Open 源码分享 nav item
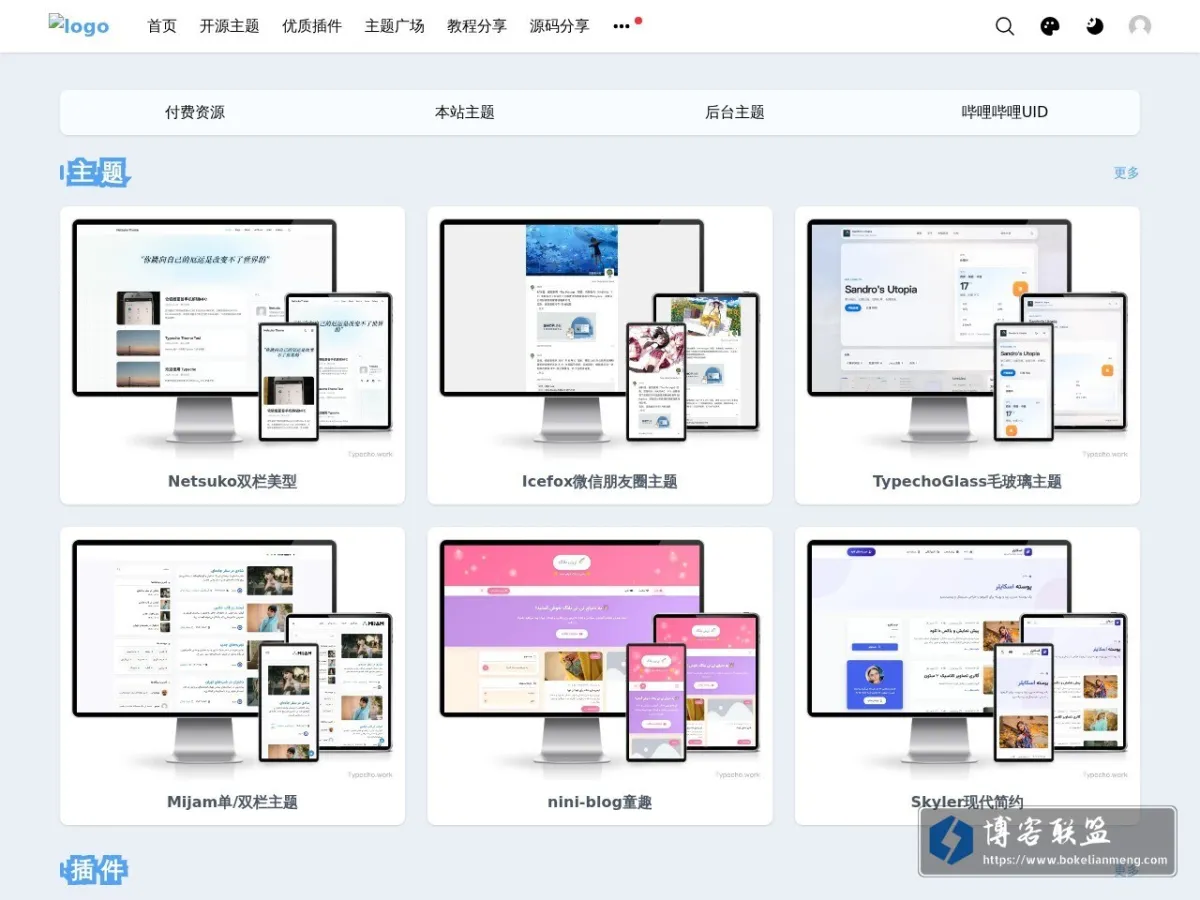The height and width of the screenshot is (900, 1200). [x=559, y=26]
